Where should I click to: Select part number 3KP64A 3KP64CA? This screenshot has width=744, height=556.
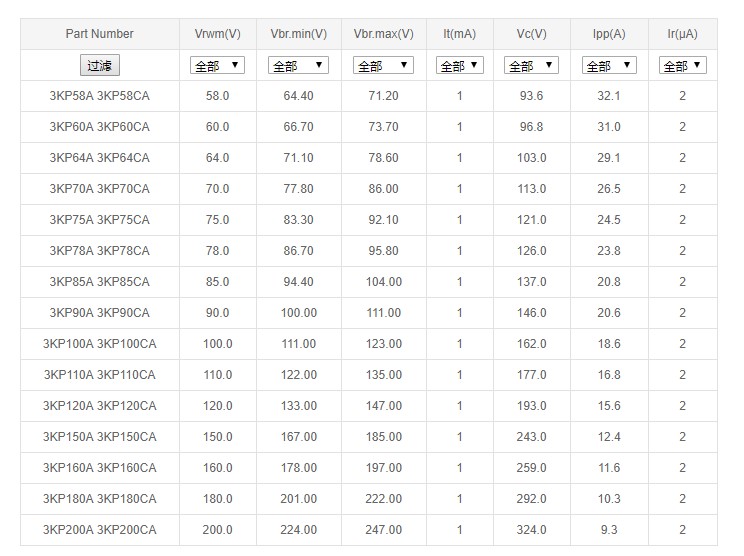(99, 158)
